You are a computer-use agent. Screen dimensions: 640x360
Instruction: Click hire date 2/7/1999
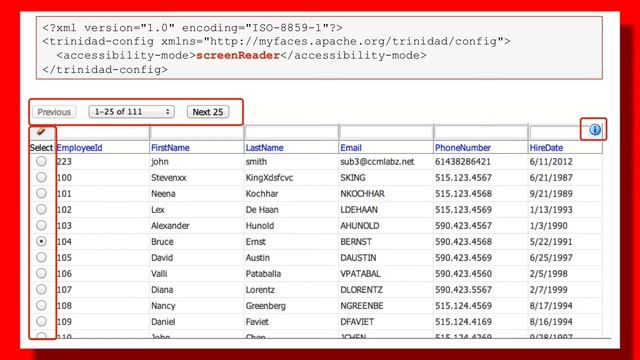click(549, 290)
